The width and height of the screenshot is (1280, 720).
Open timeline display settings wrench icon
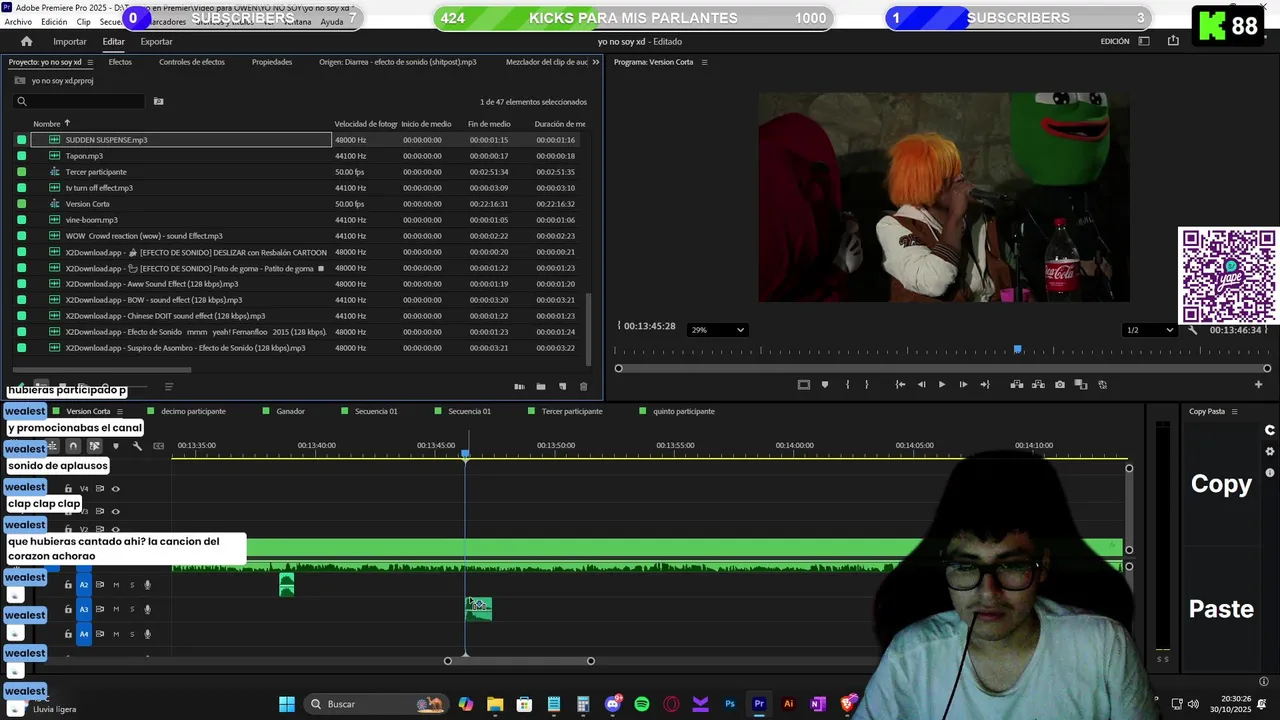pyautogui.click(x=137, y=446)
